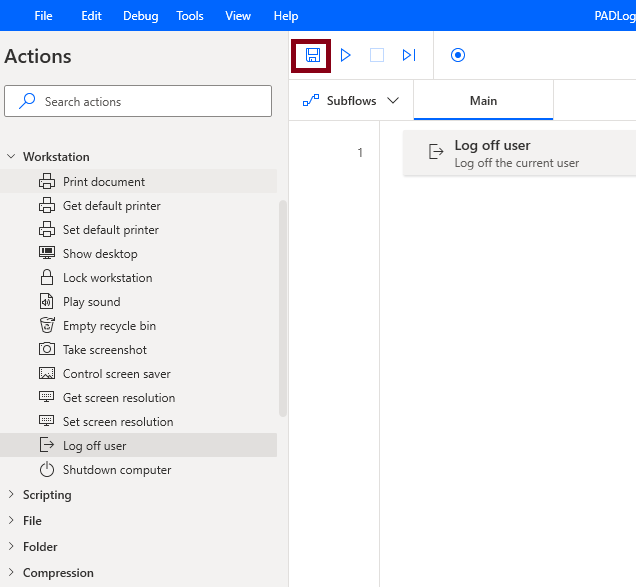
Task: Select the Get default printer action label
Action: [112, 206]
